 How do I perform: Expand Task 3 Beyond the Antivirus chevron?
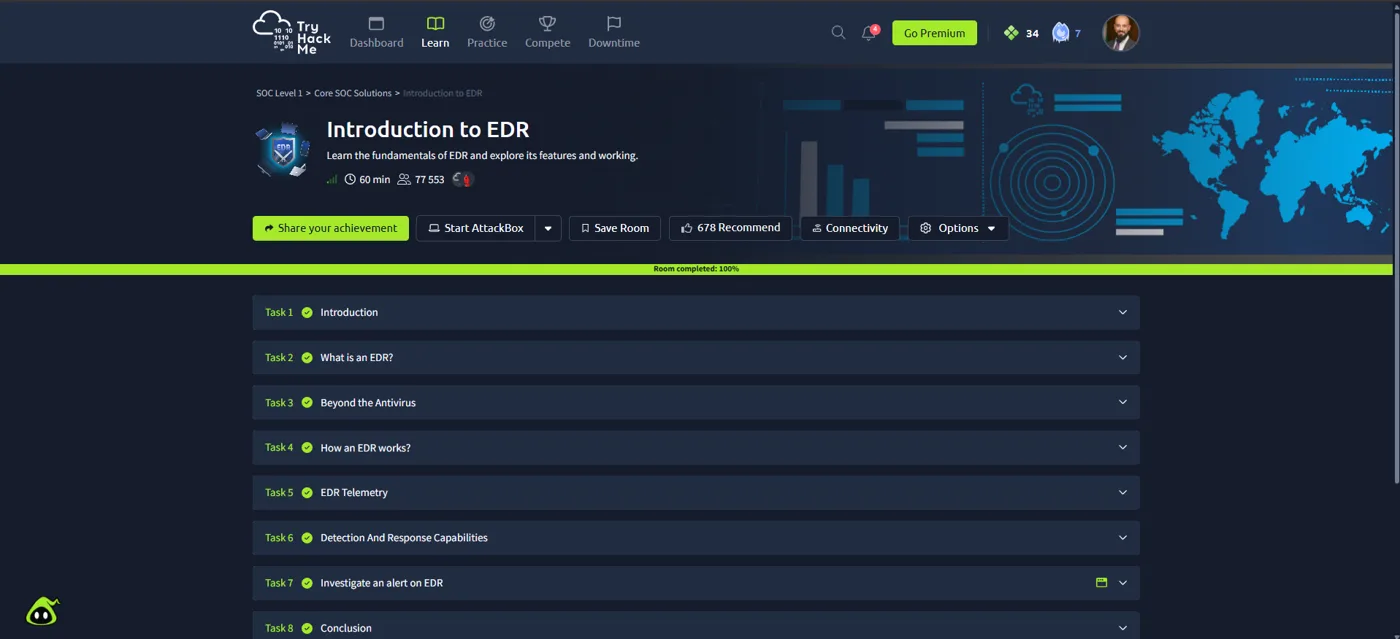[1122, 403]
